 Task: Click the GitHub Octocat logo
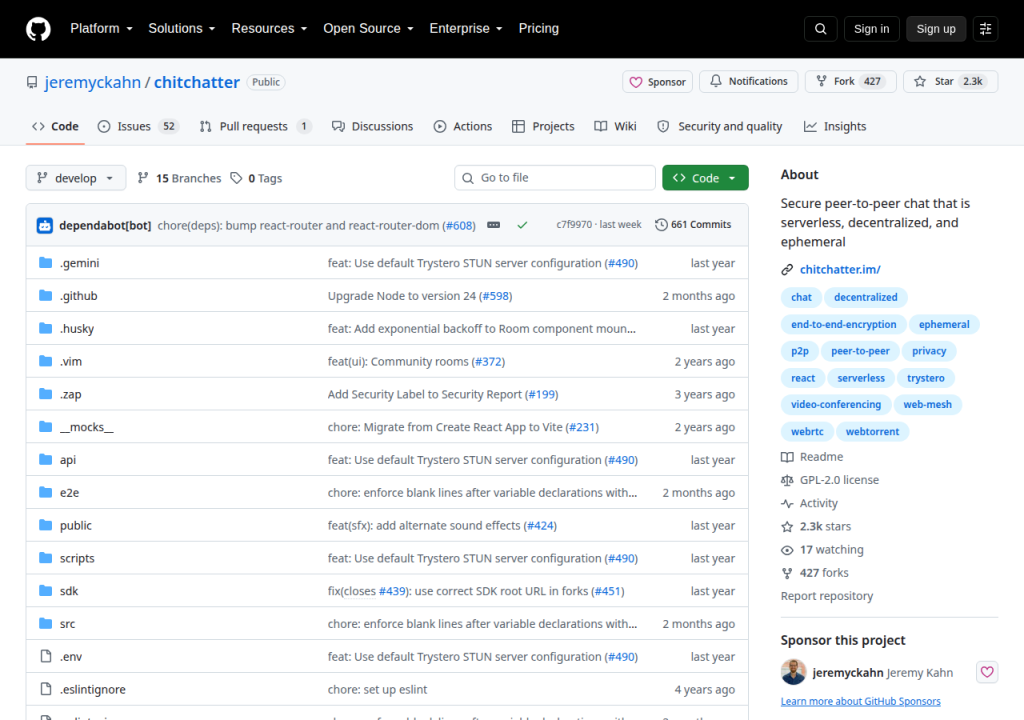pos(39,29)
